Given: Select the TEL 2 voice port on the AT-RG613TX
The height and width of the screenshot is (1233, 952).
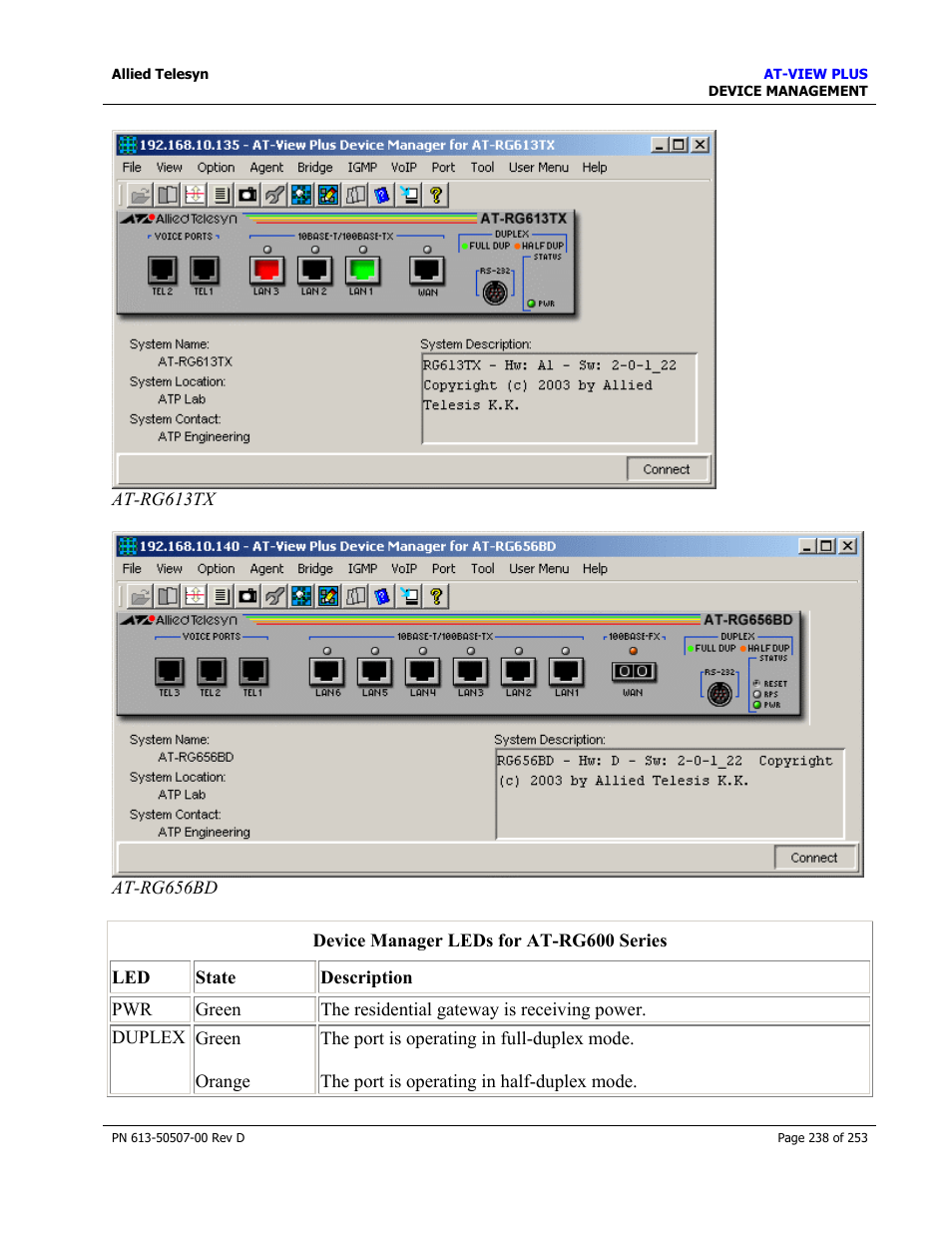Looking at the screenshot, I should pos(163,271).
